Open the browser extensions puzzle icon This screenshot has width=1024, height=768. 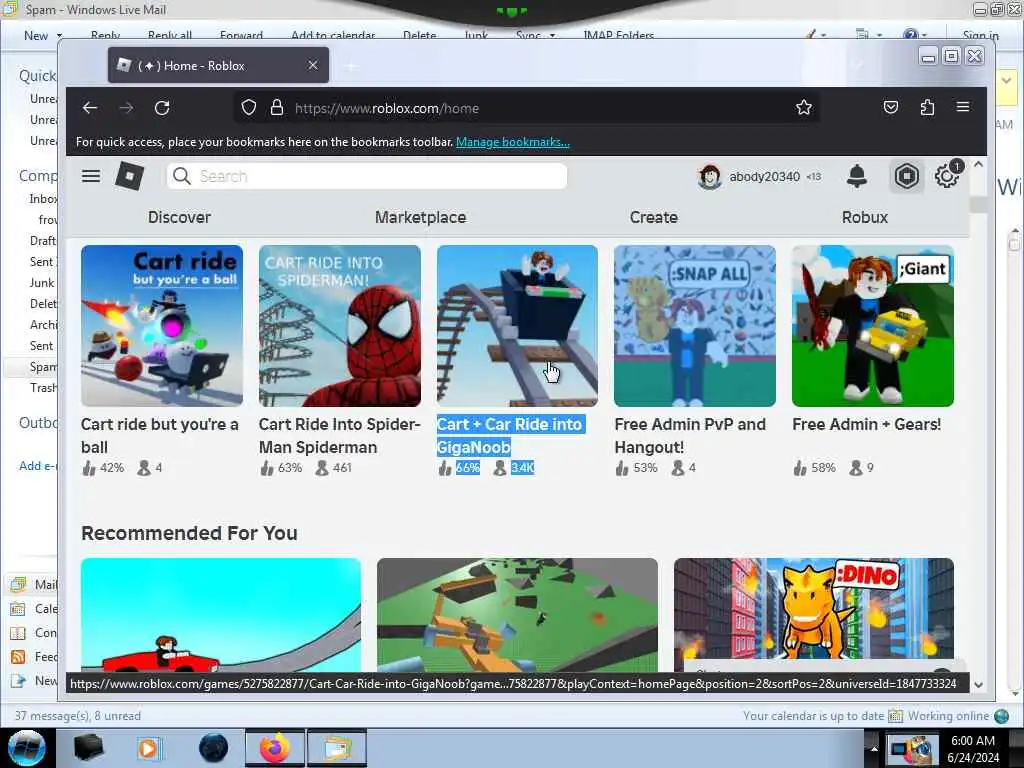pos(927,107)
